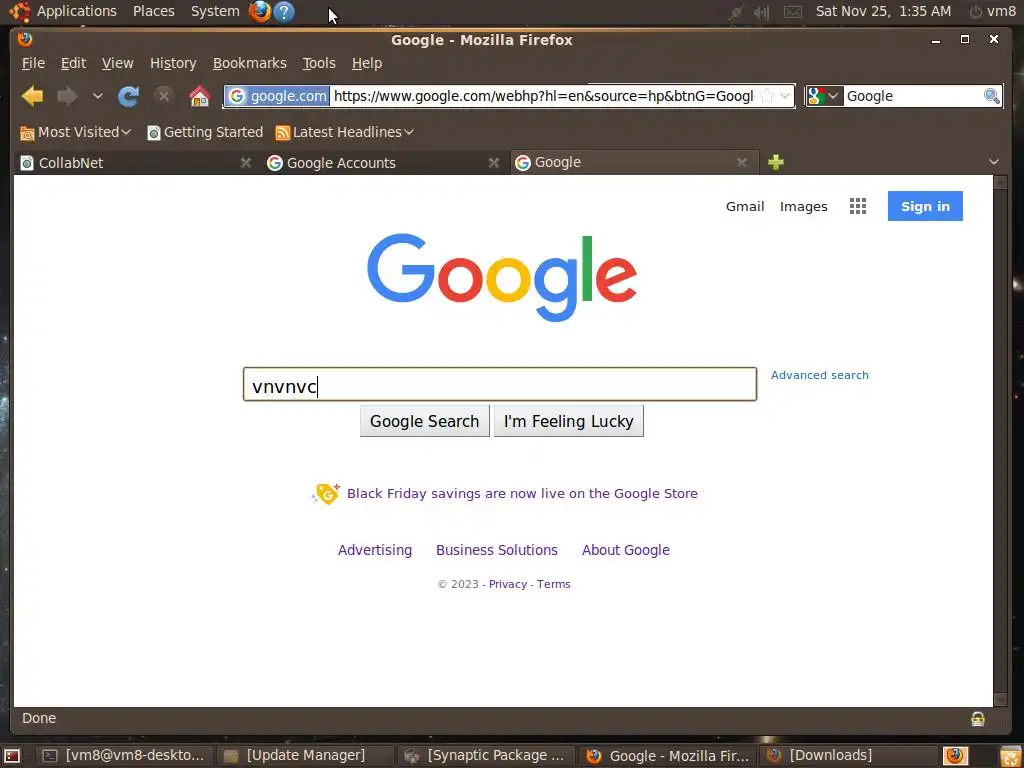Reload the current page
Viewport: 1024px width, 768px height.
click(x=128, y=97)
